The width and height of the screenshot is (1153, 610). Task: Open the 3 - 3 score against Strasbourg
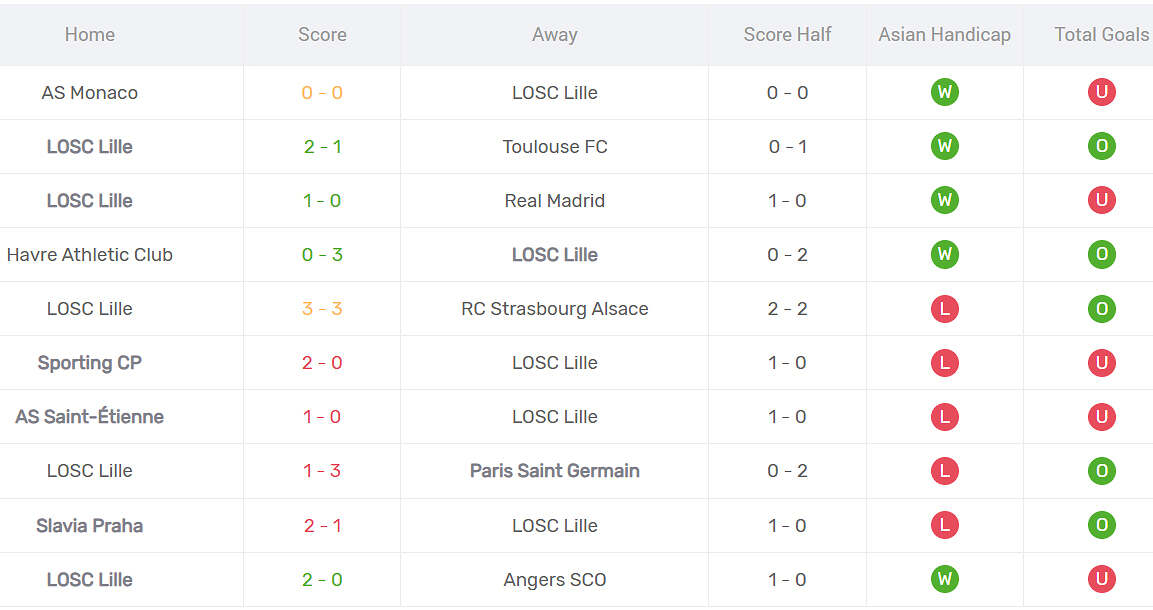(322, 309)
